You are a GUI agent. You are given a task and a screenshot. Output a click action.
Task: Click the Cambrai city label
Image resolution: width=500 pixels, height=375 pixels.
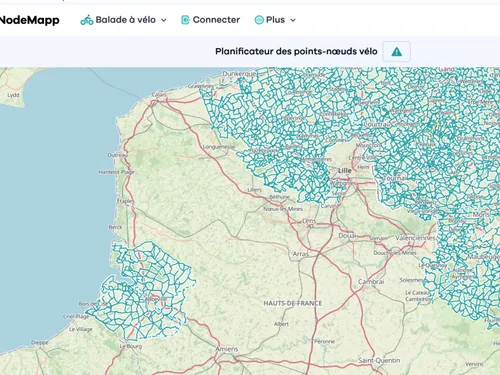[371, 282]
